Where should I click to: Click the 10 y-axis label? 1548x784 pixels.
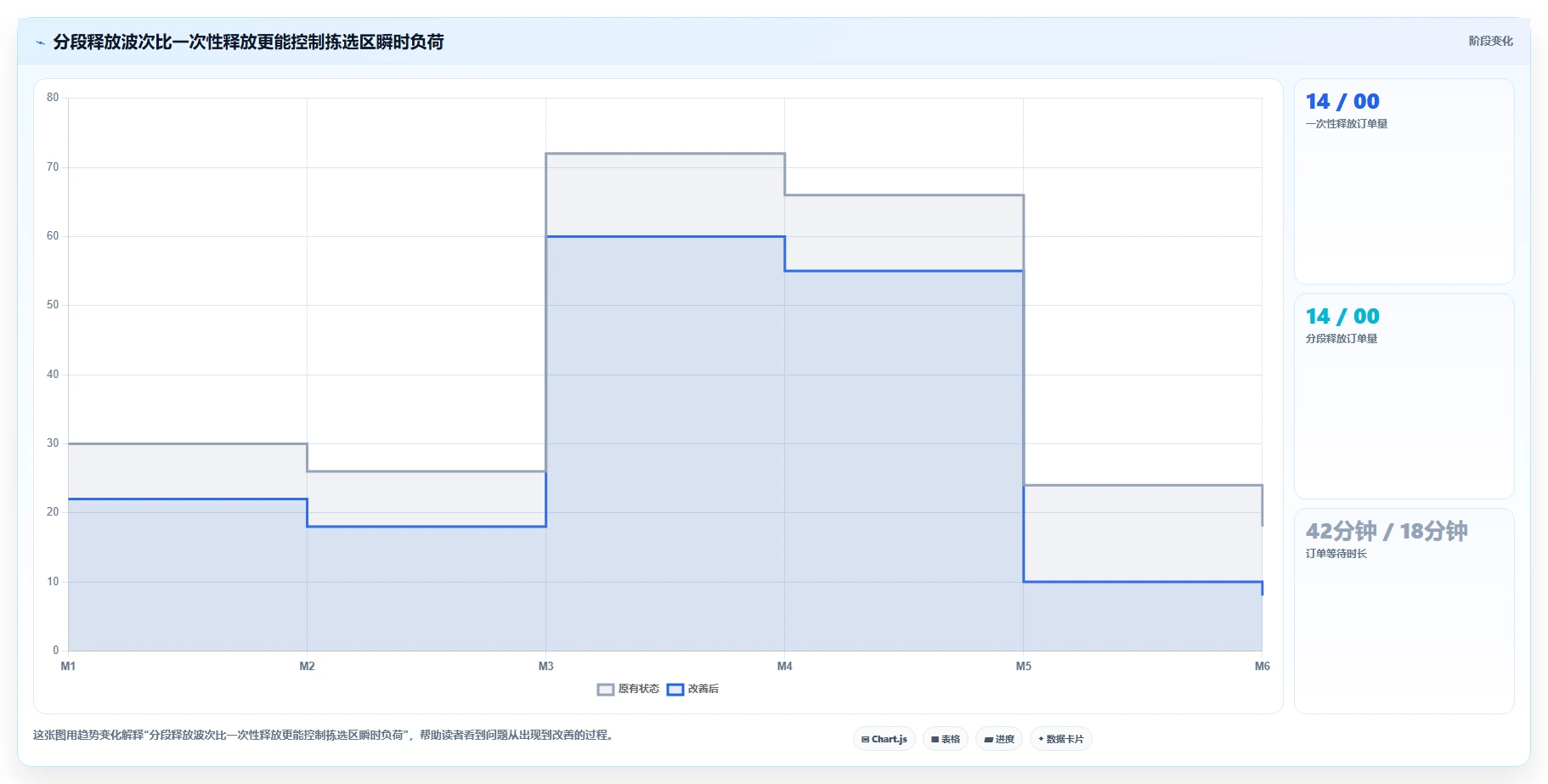click(x=53, y=582)
